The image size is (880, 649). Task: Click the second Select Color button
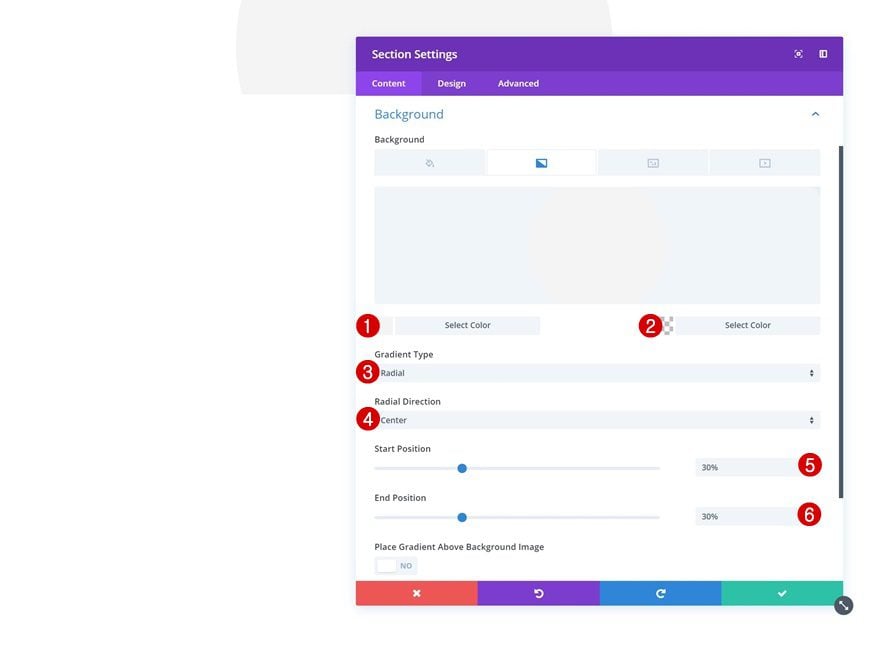click(x=748, y=326)
